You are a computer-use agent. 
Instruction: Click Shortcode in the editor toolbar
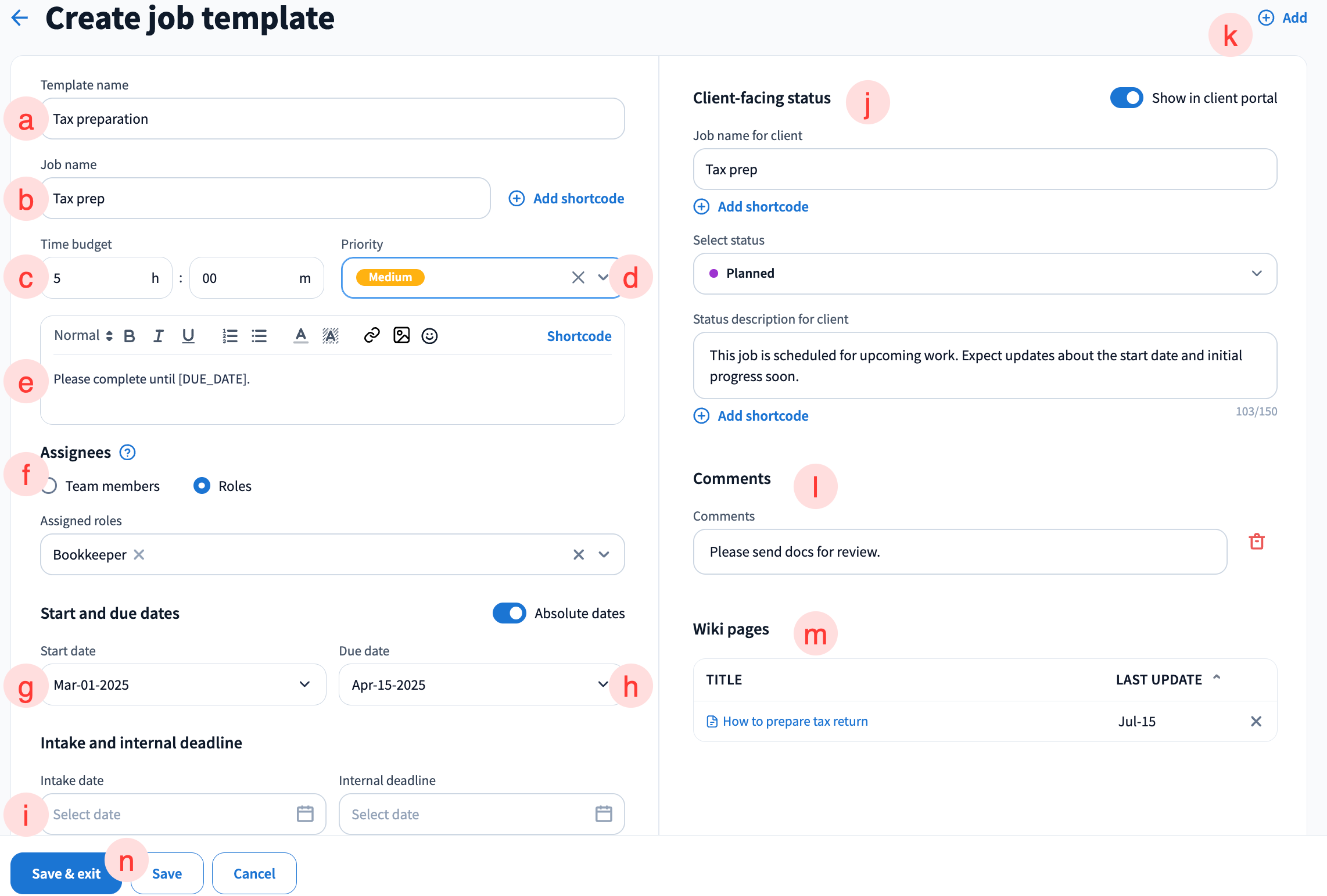click(x=579, y=336)
